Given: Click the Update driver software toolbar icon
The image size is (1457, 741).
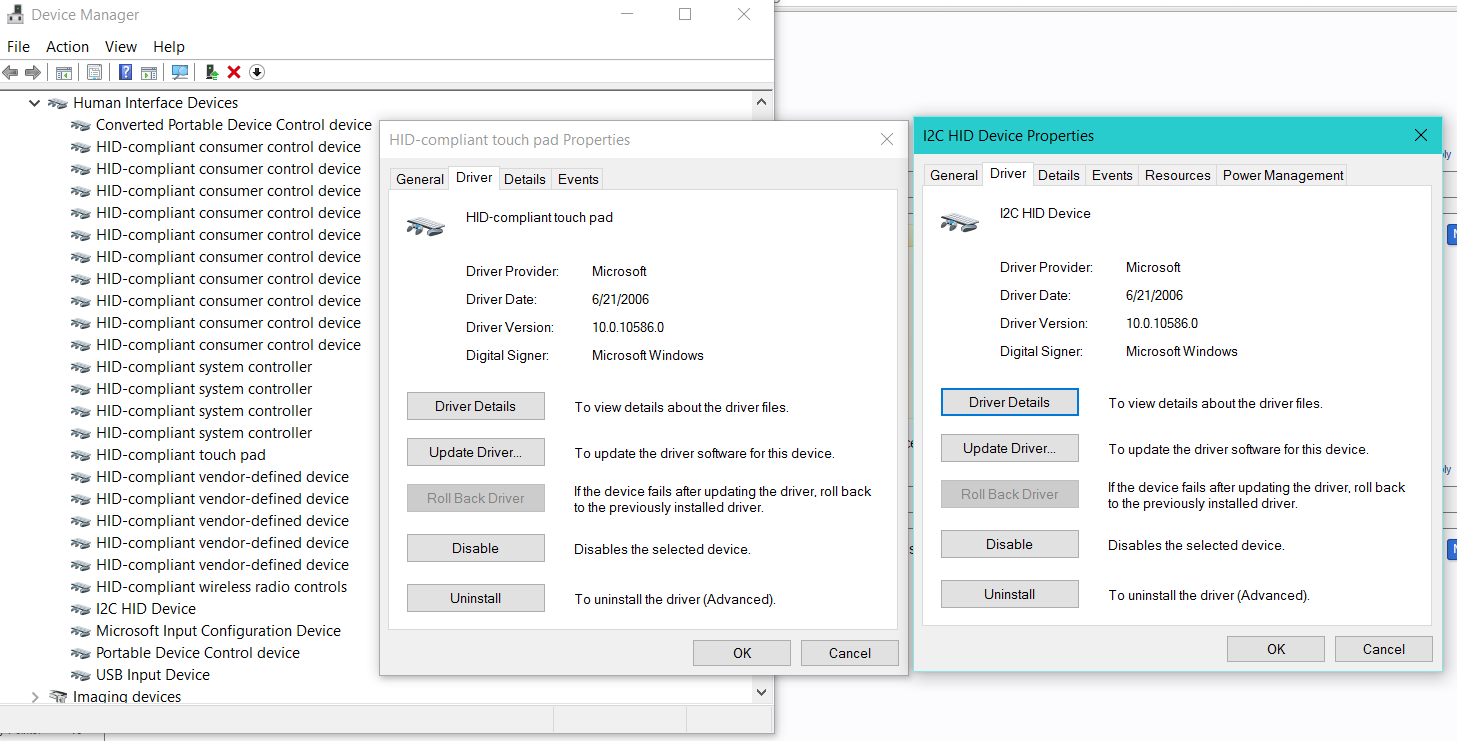Looking at the screenshot, I should coord(211,72).
